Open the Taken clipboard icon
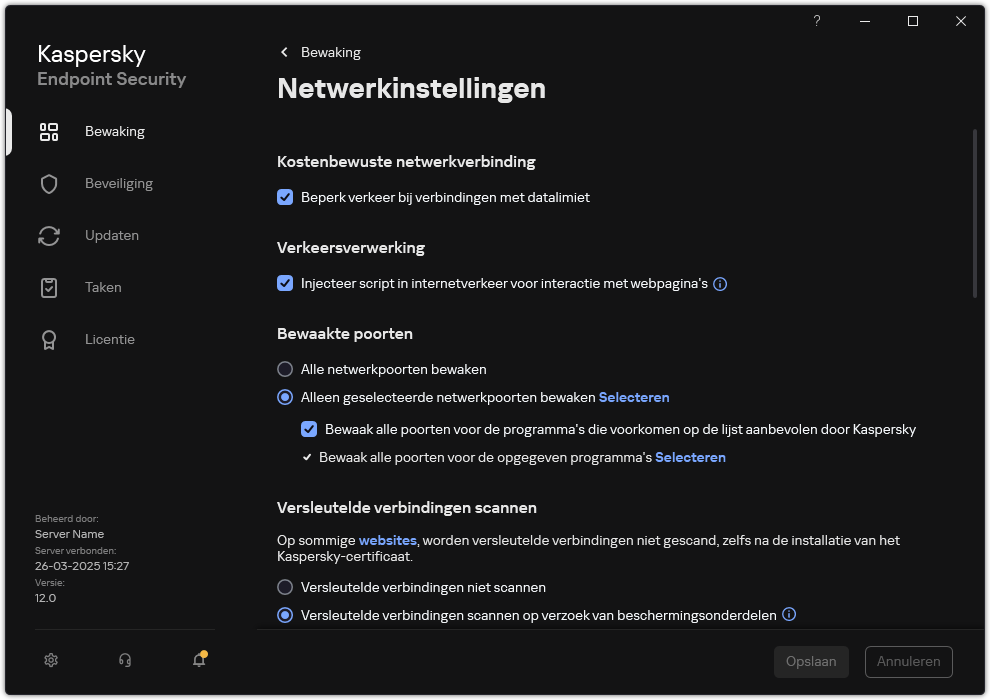The height and width of the screenshot is (700, 990). point(49,287)
